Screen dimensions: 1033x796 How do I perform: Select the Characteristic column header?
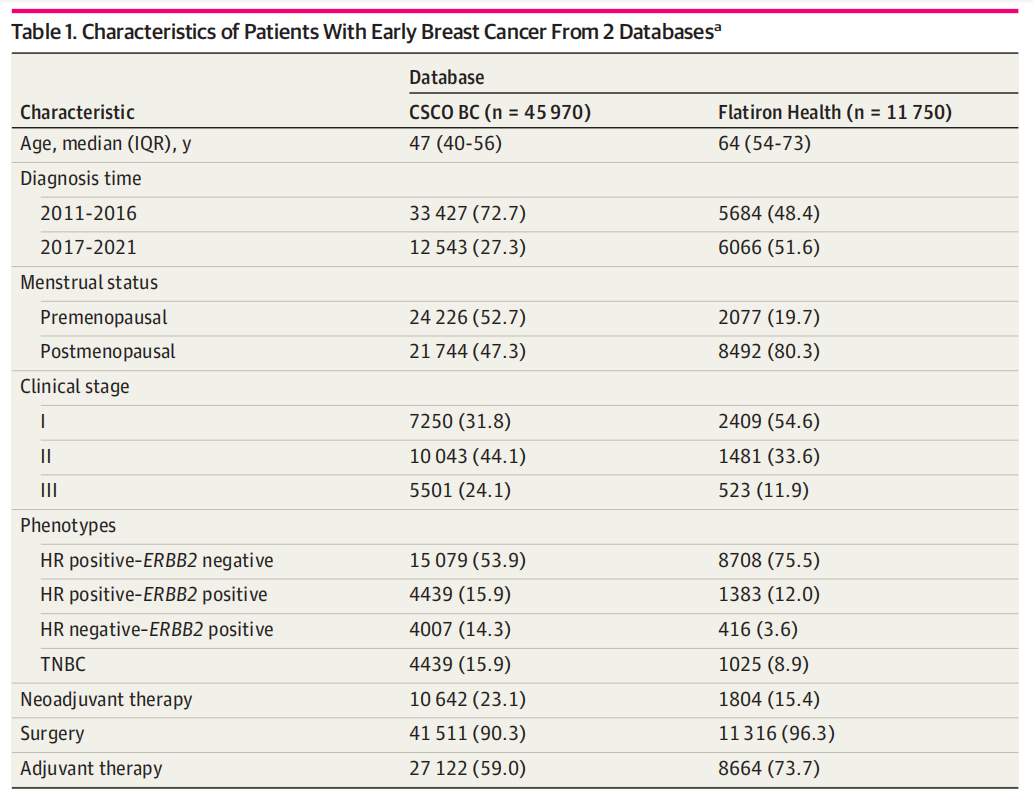77,112
